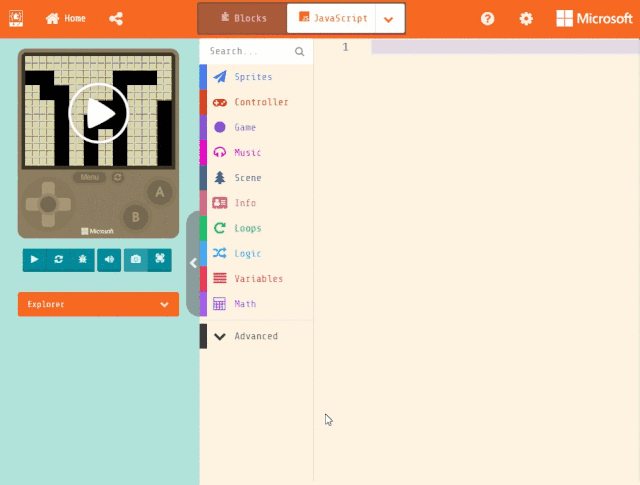
Task: Open the Info category
Action: (256, 203)
